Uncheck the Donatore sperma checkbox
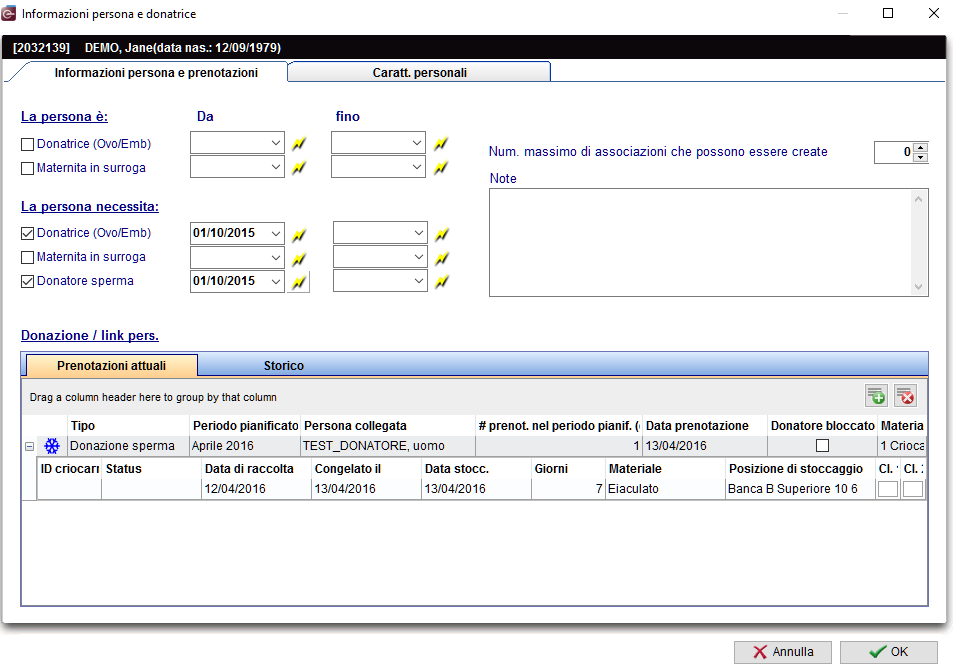Screen dimensions: 953x668 click(x=27, y=281)
